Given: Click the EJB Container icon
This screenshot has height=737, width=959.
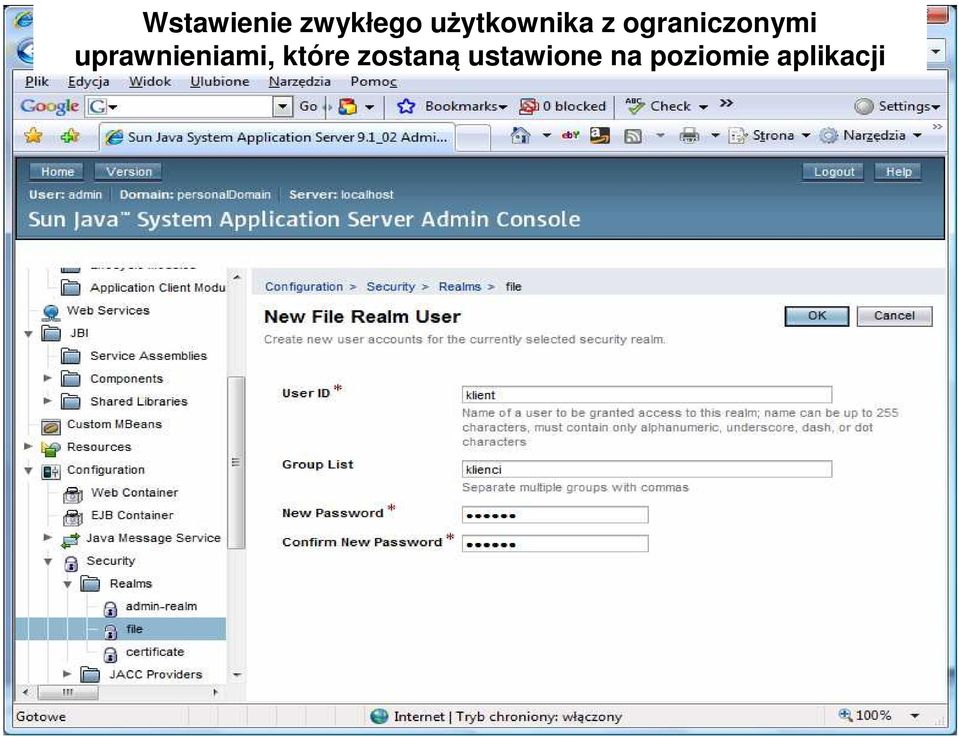Looking at the screenshot, I should [x=73, y=517].
